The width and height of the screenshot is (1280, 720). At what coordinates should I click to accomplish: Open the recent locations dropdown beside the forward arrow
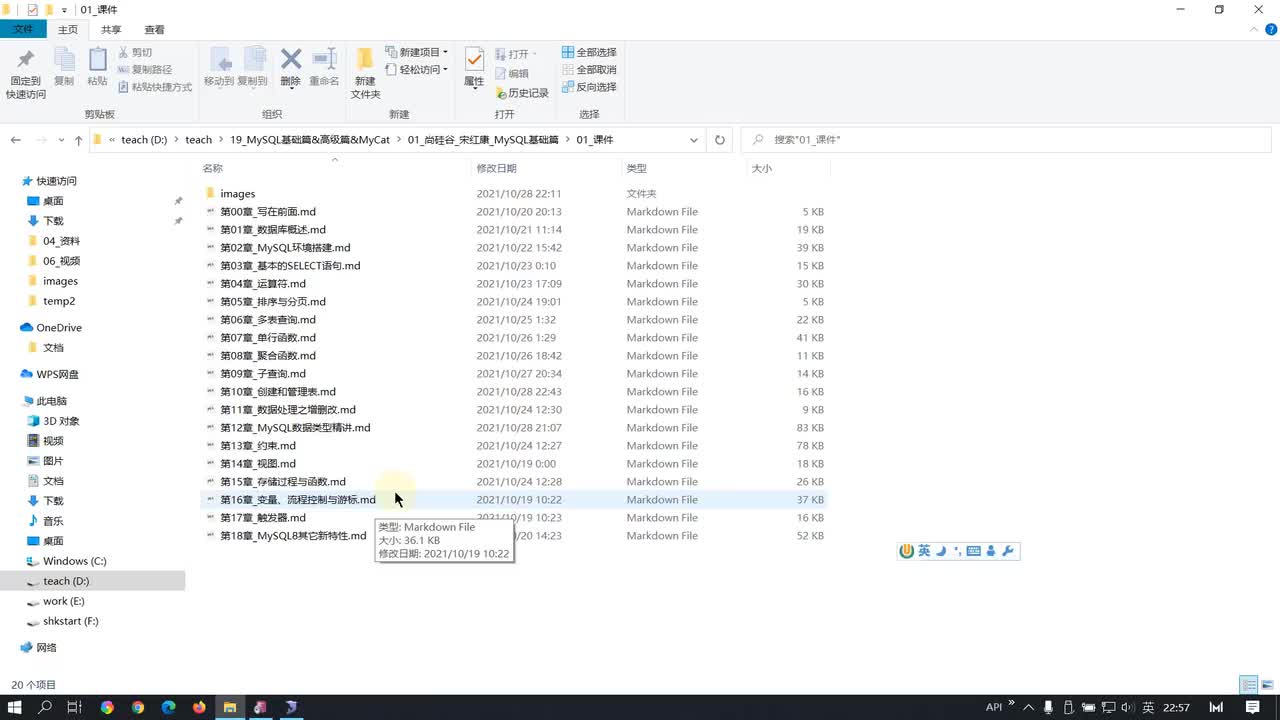coord(62,140)
